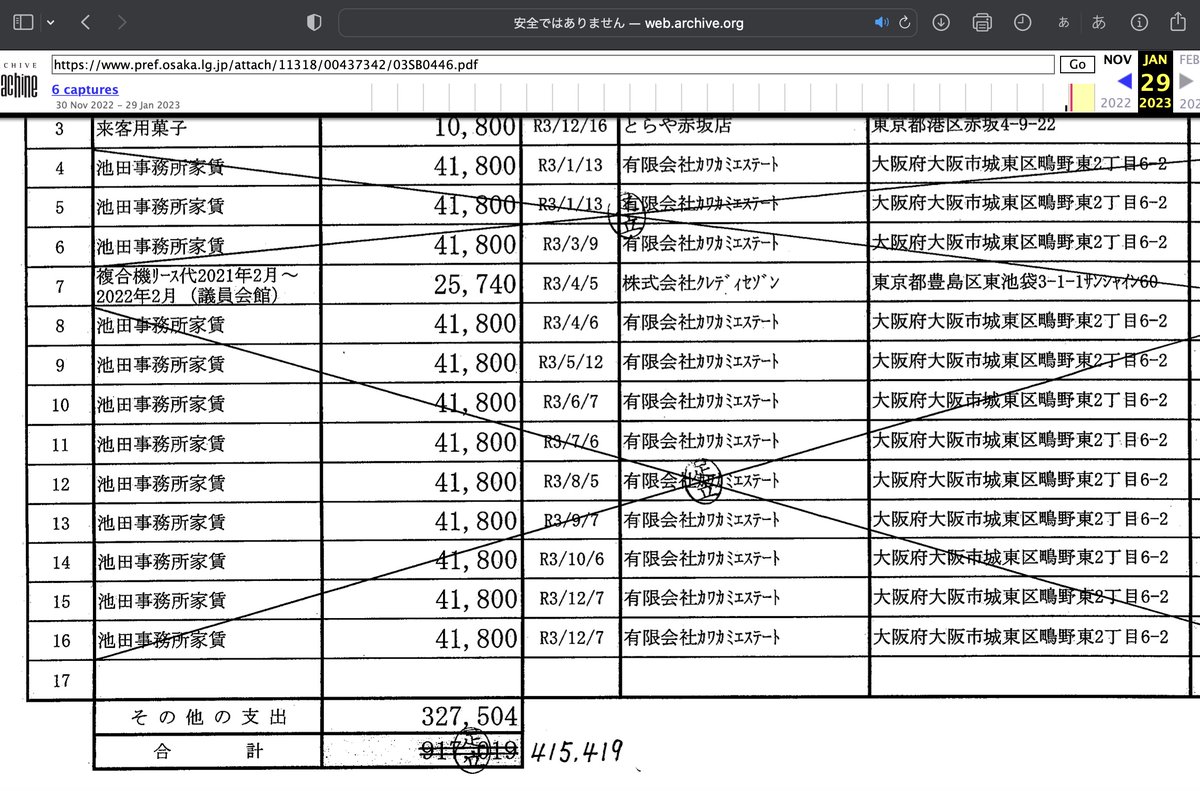Show the downloads list
The image size is (1200, 791).
point(941,22)
